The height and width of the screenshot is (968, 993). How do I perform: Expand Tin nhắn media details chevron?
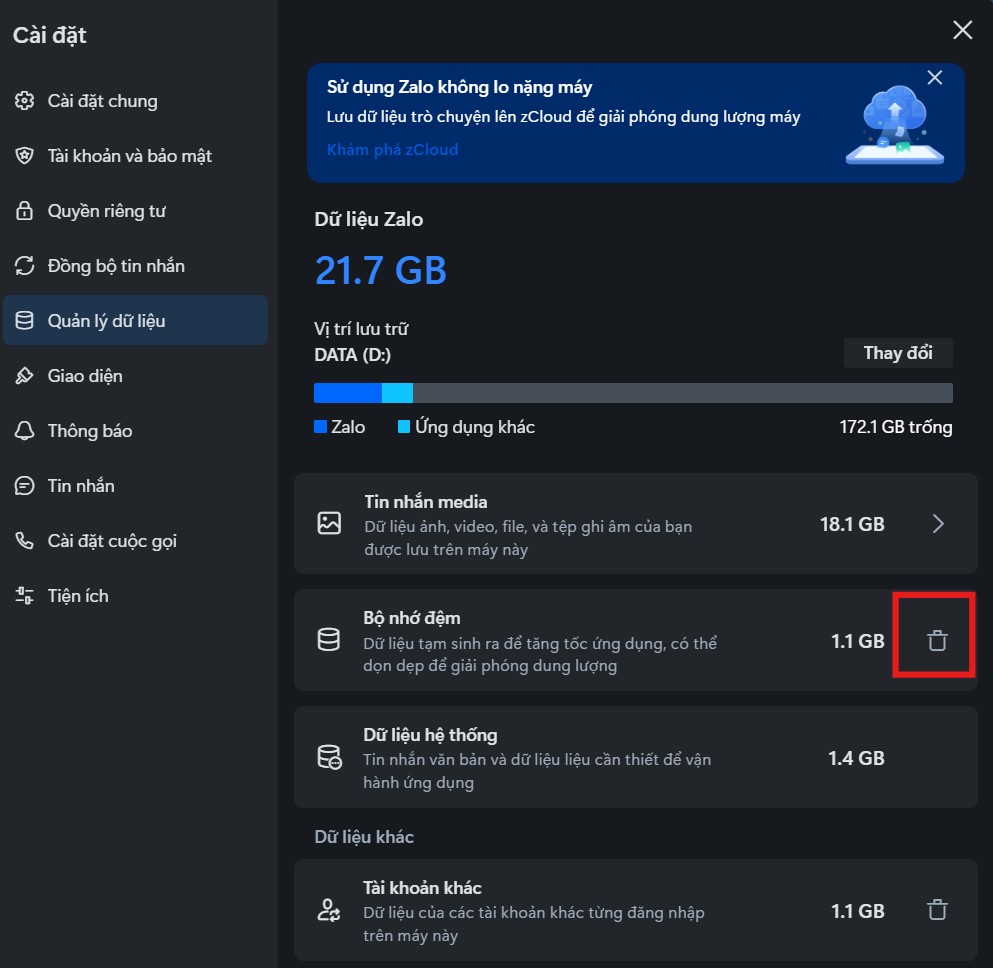938,524
